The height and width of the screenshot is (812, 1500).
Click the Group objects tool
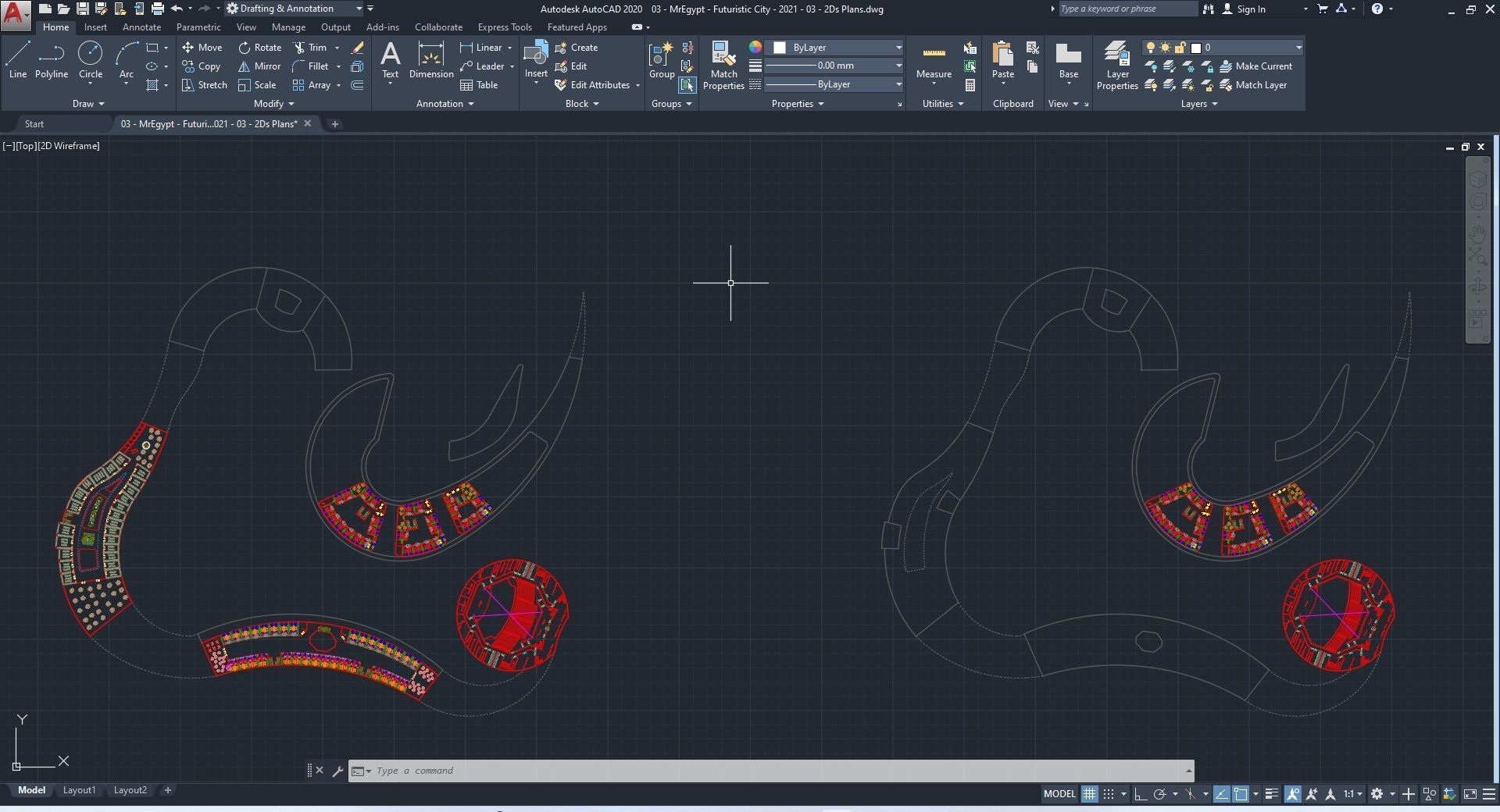(662, 60)
